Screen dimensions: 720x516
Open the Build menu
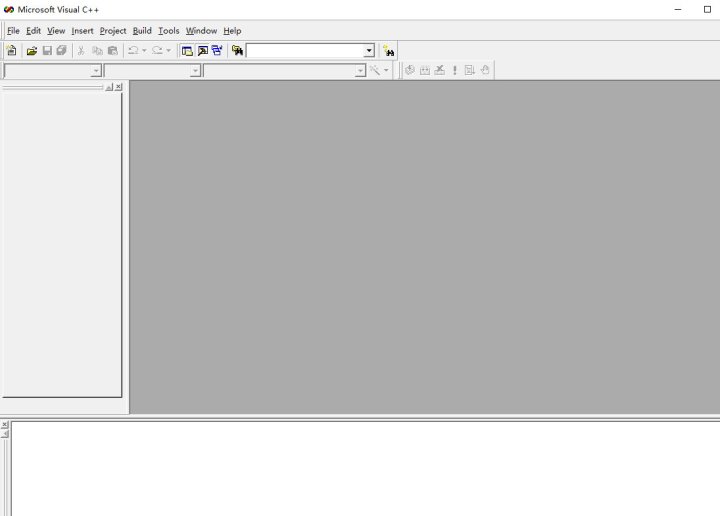pyautogui.click(x=142, y=31)
